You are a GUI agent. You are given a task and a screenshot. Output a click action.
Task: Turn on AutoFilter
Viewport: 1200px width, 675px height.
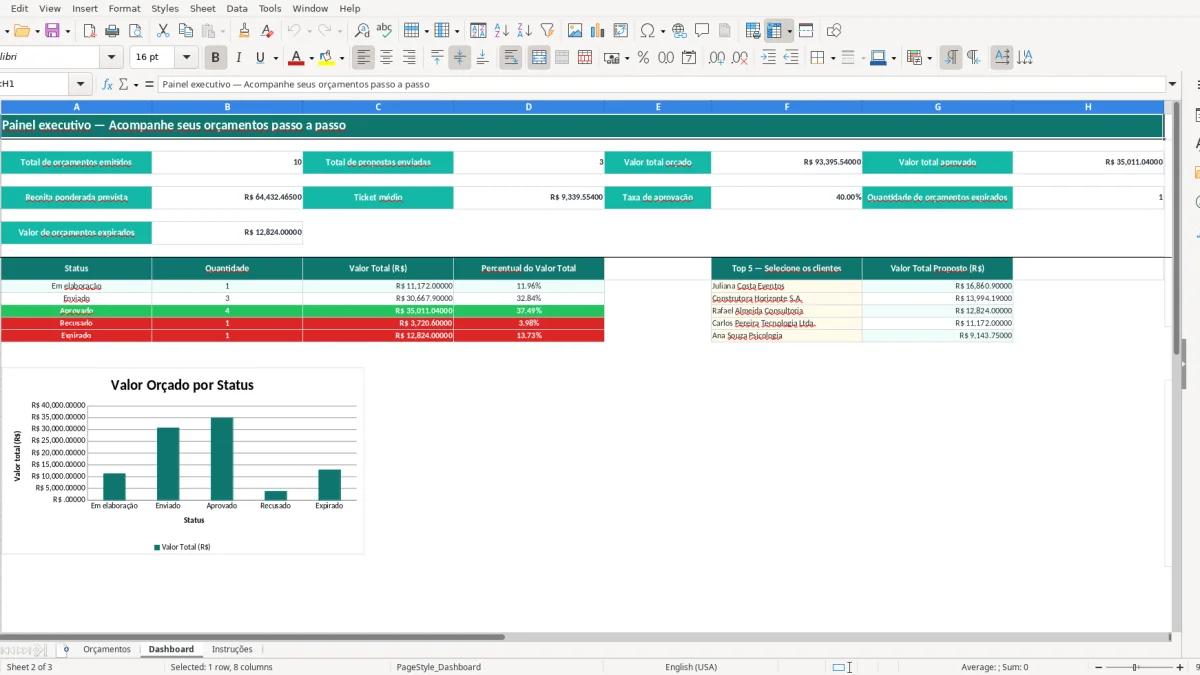click(547, 31)
